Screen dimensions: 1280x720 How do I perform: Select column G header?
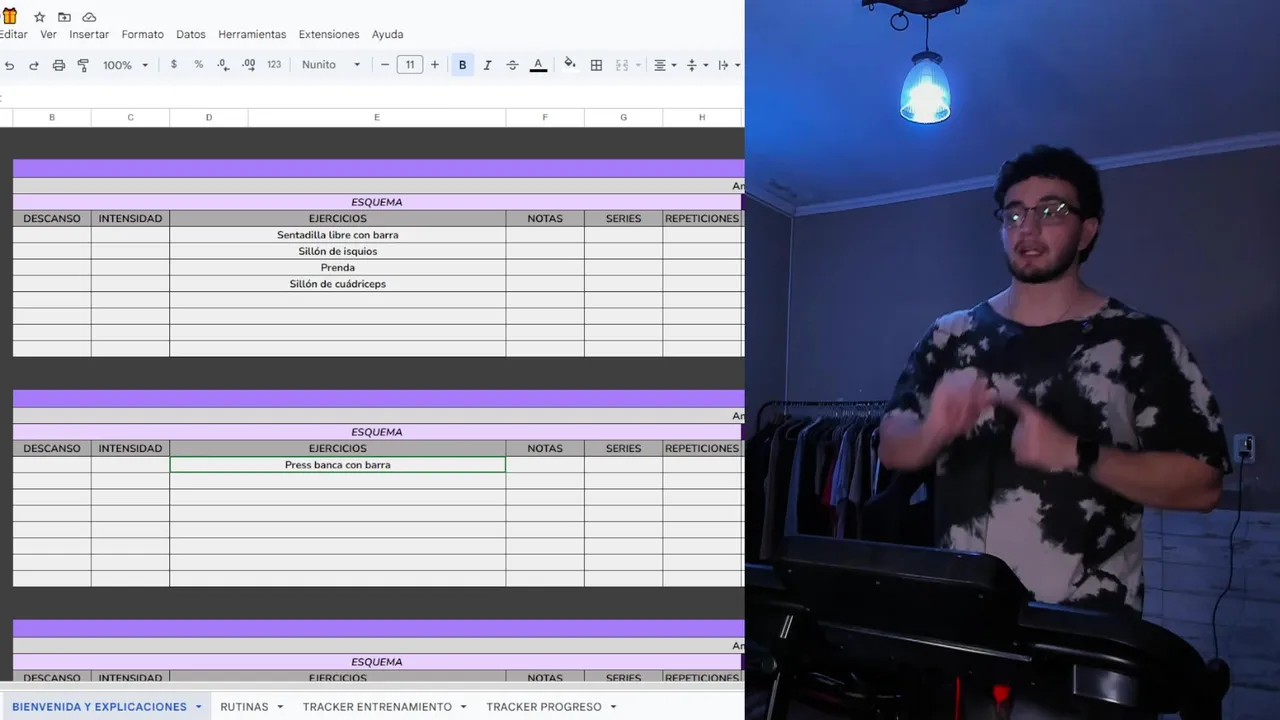point(623,118)
